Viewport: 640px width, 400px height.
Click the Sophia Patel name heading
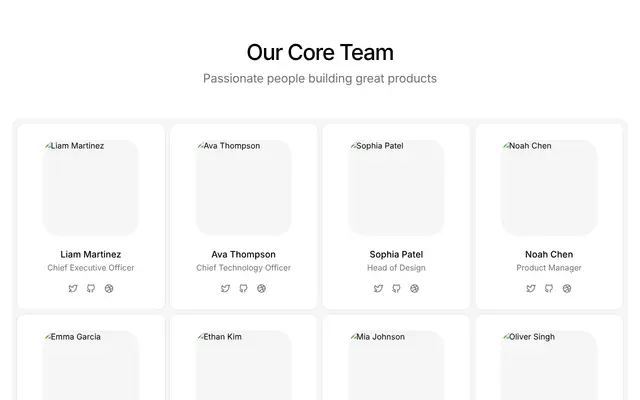pos(396,254)
